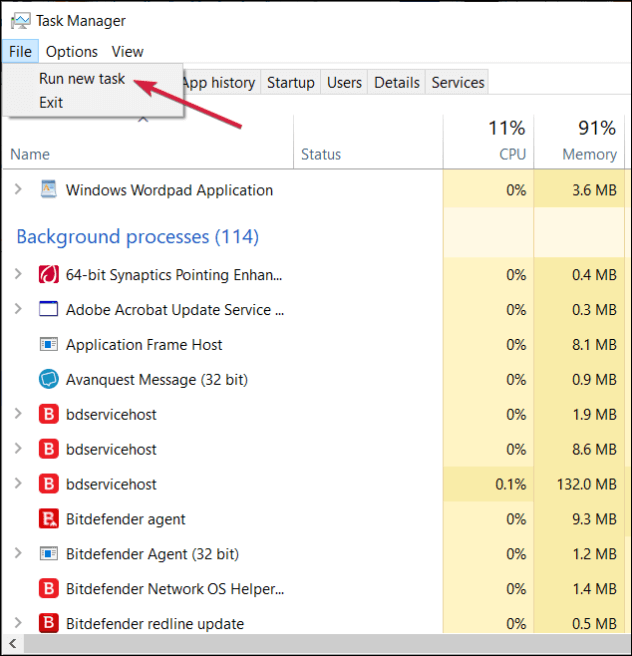Screen dimensions: 632x656
Task: Sort processes by Memory column header
Action: 588,154
